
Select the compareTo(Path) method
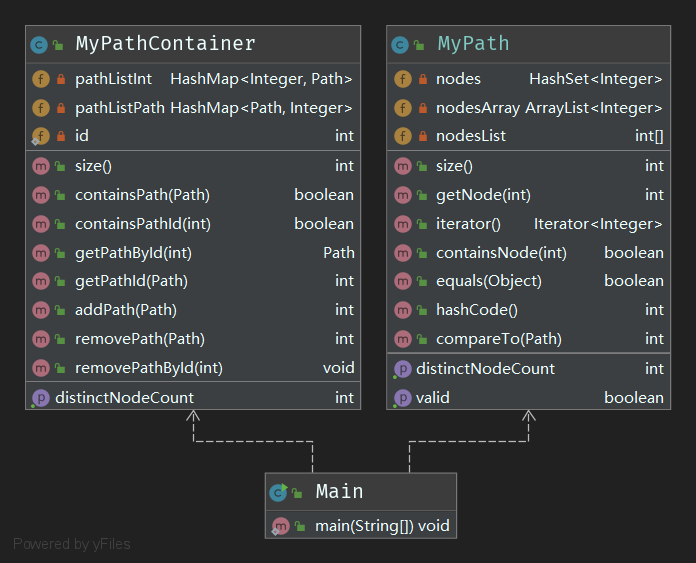[x=499, y=339]
